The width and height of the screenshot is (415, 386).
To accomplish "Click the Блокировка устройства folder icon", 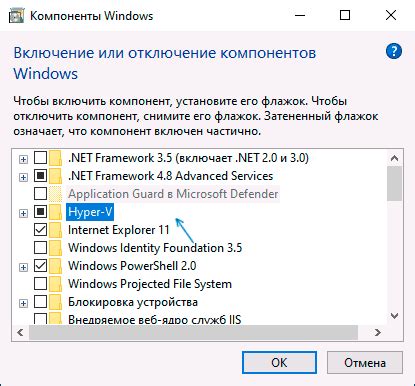I will (x=55, y=302).
